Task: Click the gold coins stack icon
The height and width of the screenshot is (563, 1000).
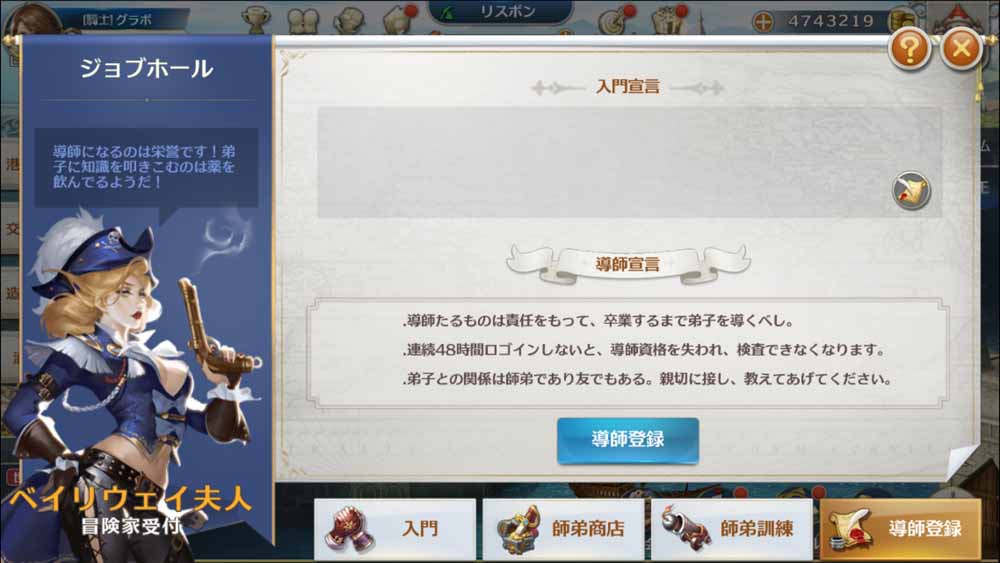Action: [x=901, y=21]
